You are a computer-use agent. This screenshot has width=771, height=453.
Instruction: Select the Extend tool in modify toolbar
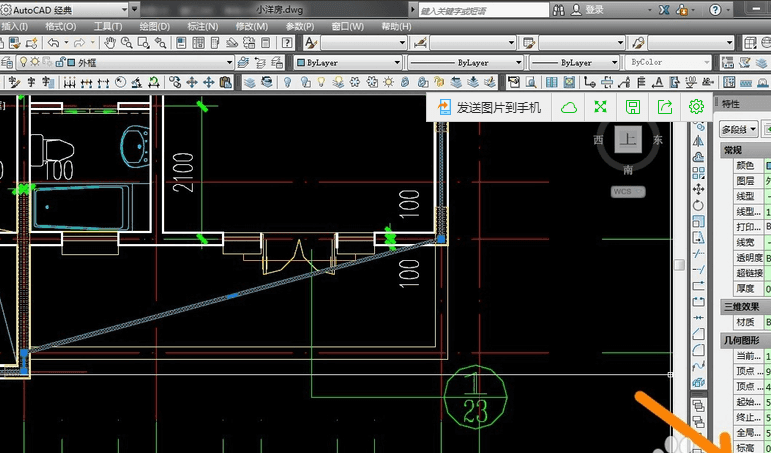698,270
